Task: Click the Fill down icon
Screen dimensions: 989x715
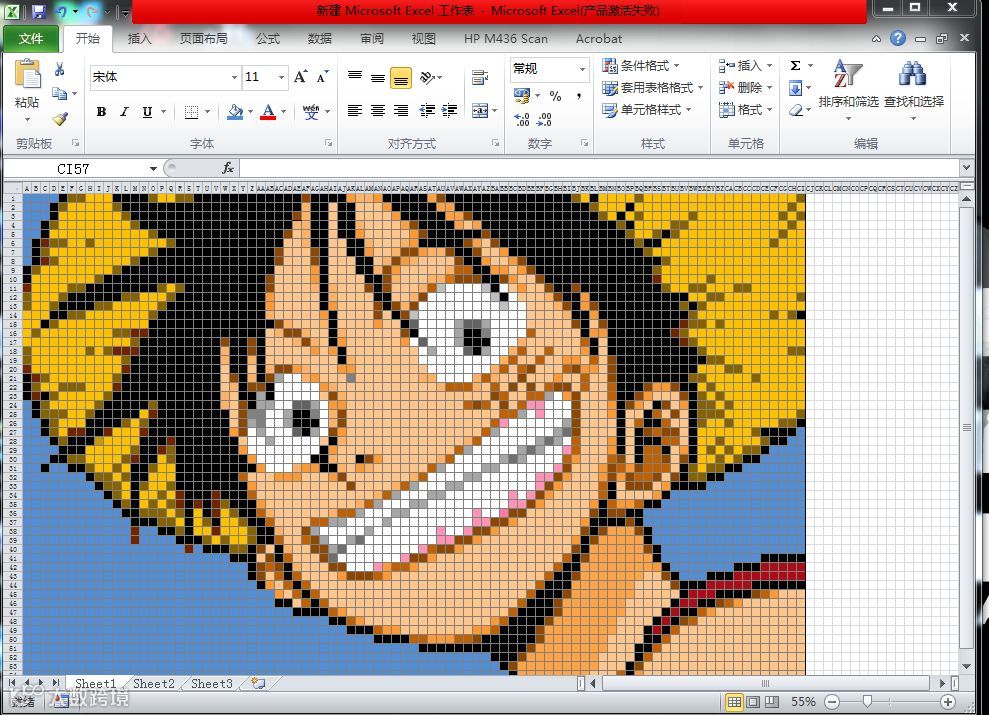Action: [795, 88]
